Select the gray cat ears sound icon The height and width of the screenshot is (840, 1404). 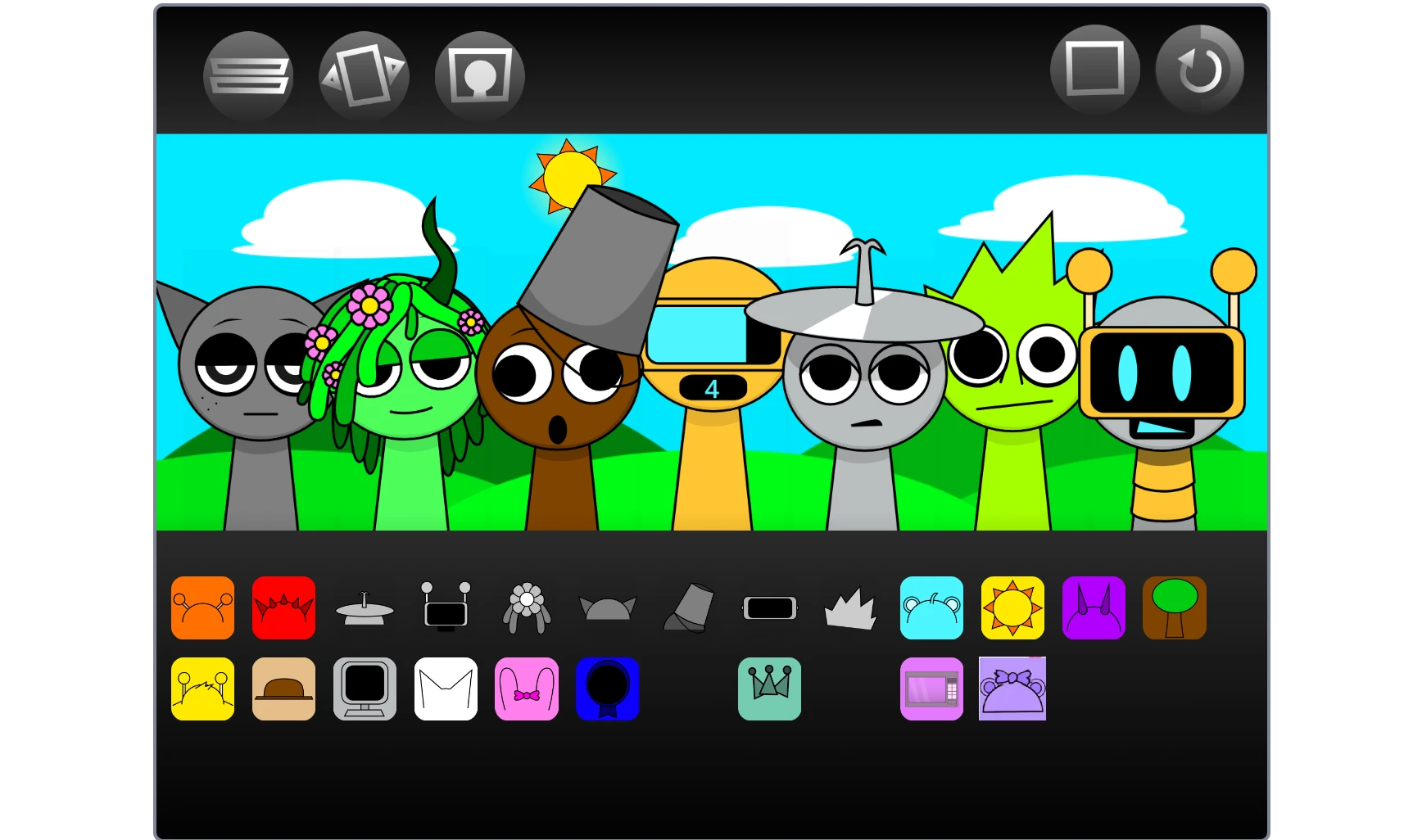click(607, 607)
